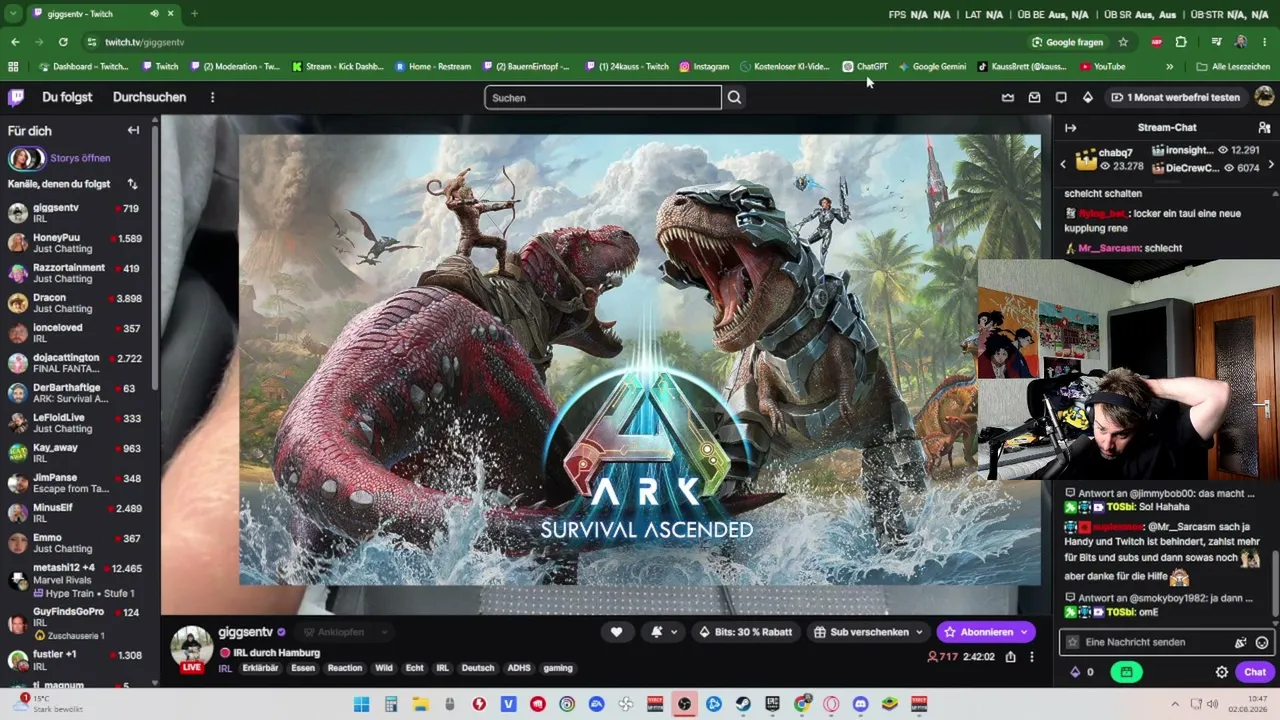Mute the giggsentv tab audio

coord(154,14)
